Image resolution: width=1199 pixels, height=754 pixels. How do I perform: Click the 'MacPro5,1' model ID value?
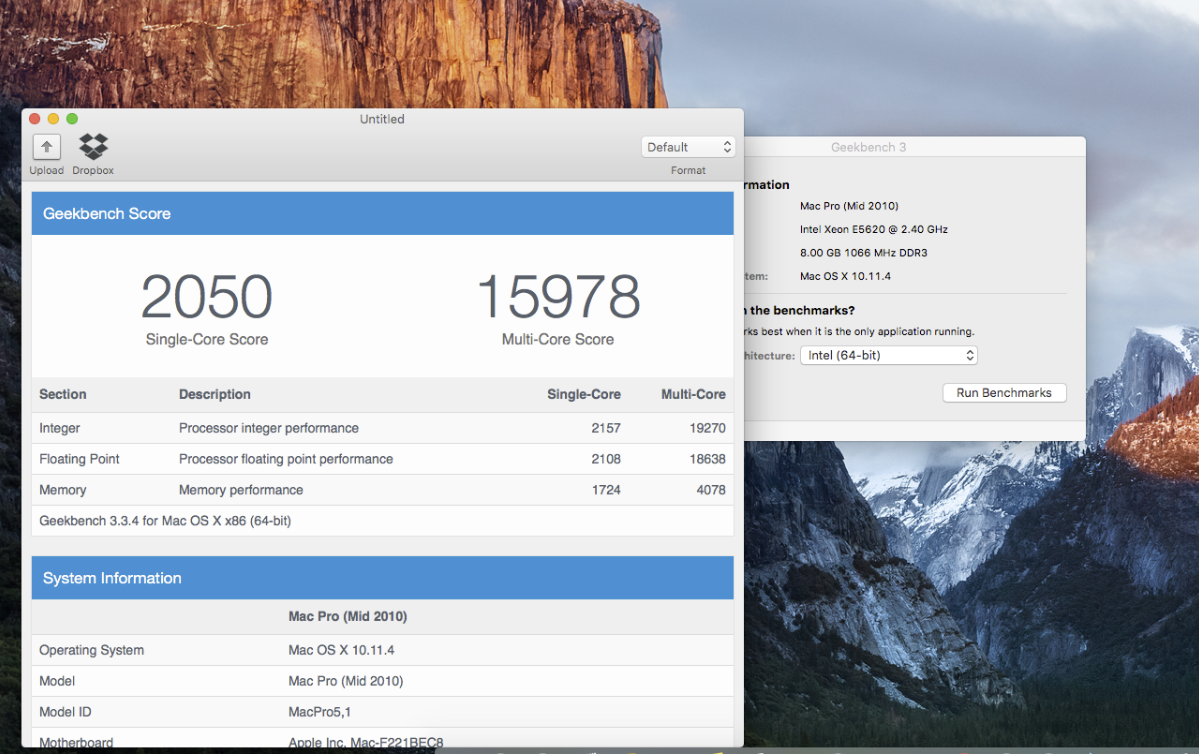point(320,712)
